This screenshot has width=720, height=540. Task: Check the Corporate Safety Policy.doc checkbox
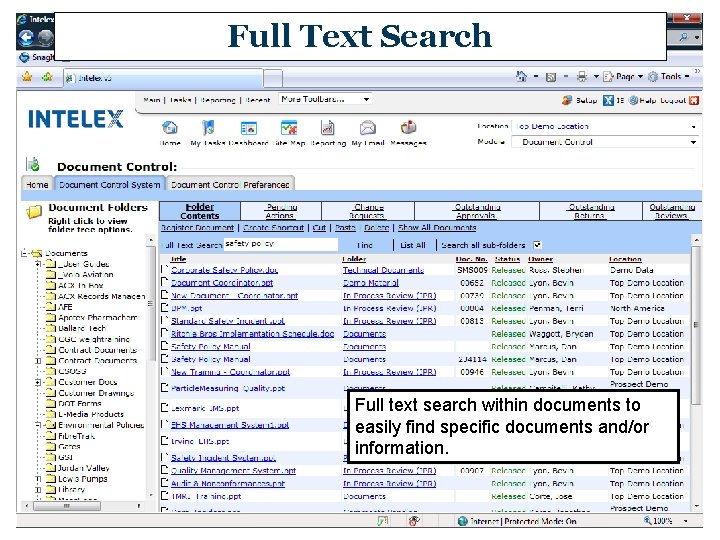pyautogui.click(x=164, y=270)
